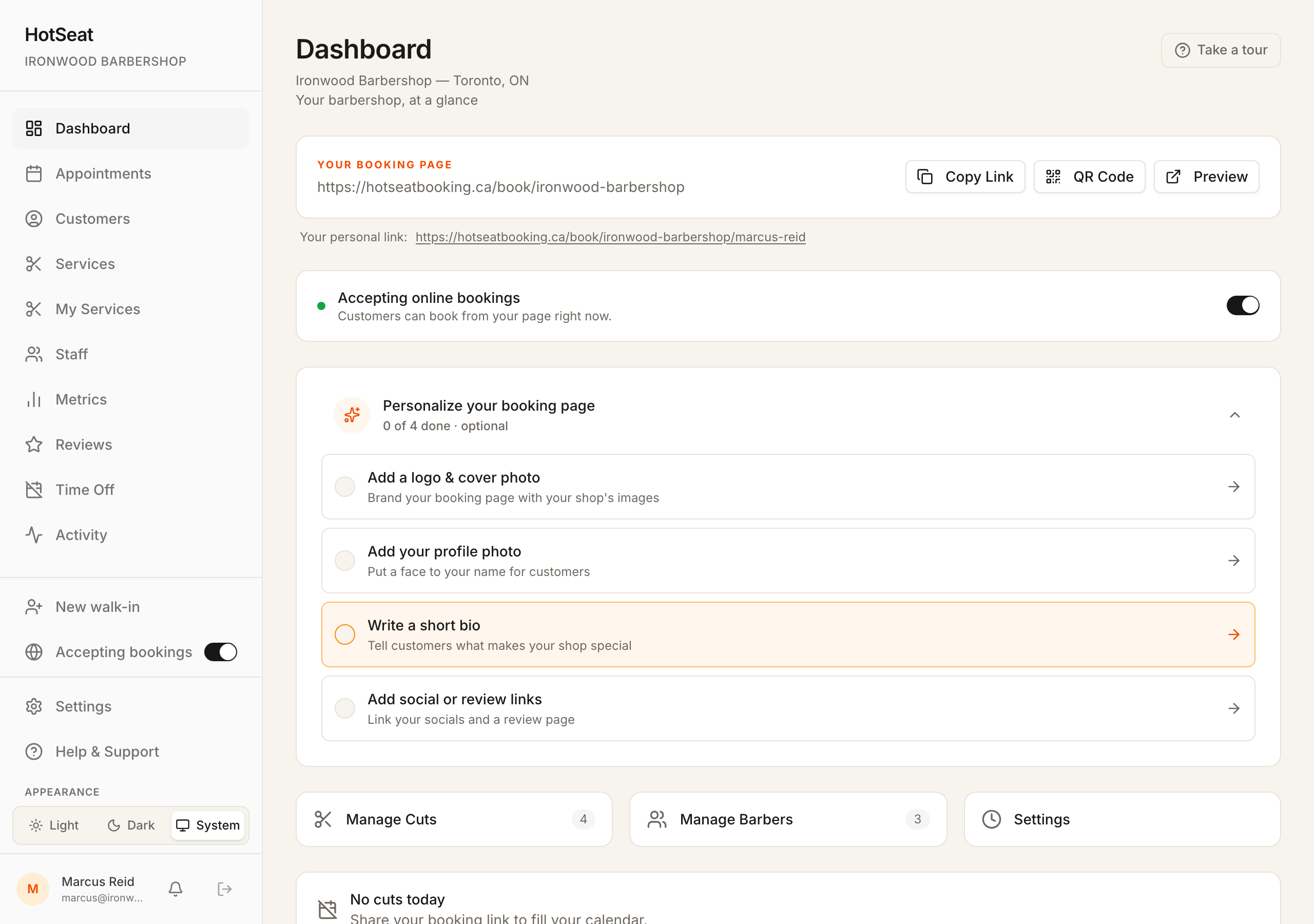Open the Manage Barbers card
The image size is (1314, 924).
click(787, 820)
